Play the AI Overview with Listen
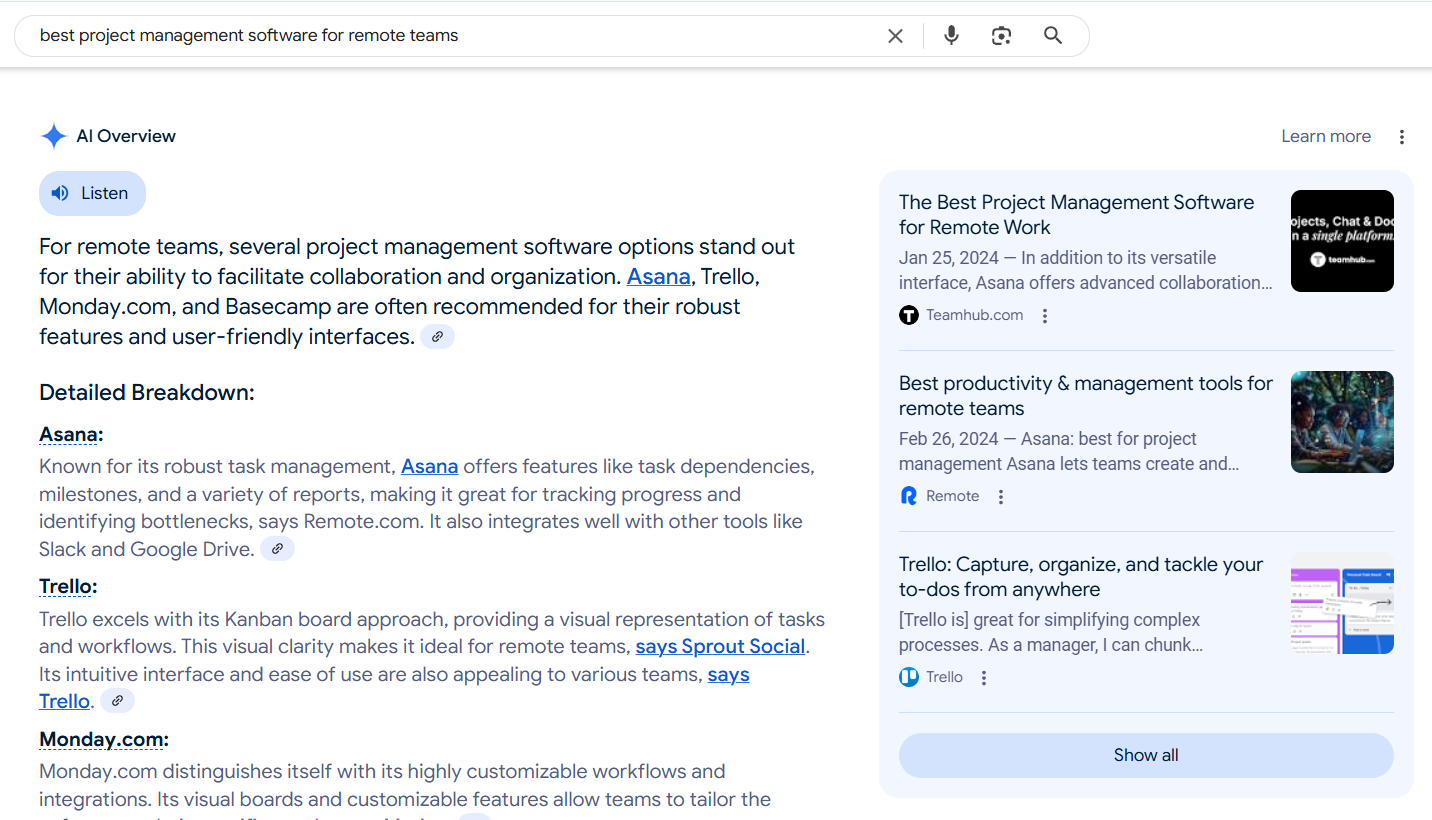1432x820 pixels. (x=92, y=193)
